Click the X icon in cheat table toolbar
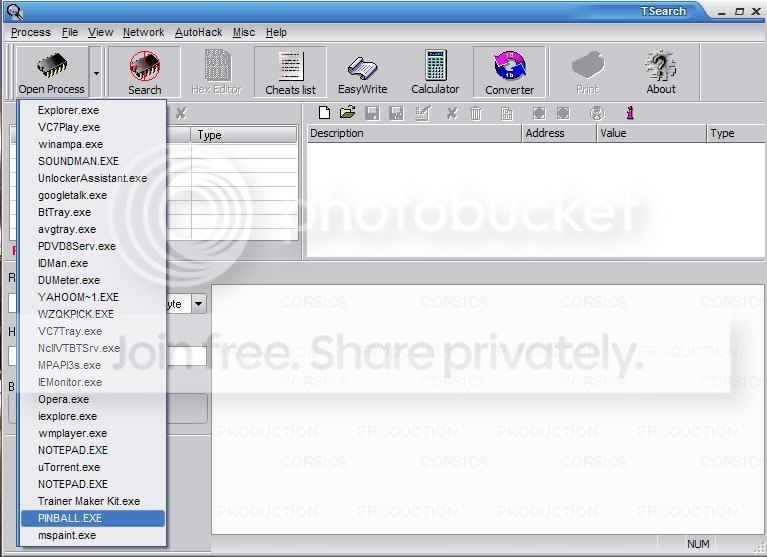The height and width of the screenshot is (557, 767). [452, 113]
